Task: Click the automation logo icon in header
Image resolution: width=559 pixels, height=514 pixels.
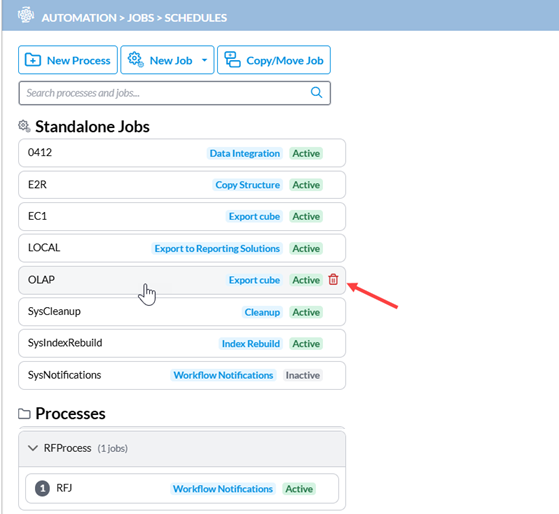Action: click(26, 16)
